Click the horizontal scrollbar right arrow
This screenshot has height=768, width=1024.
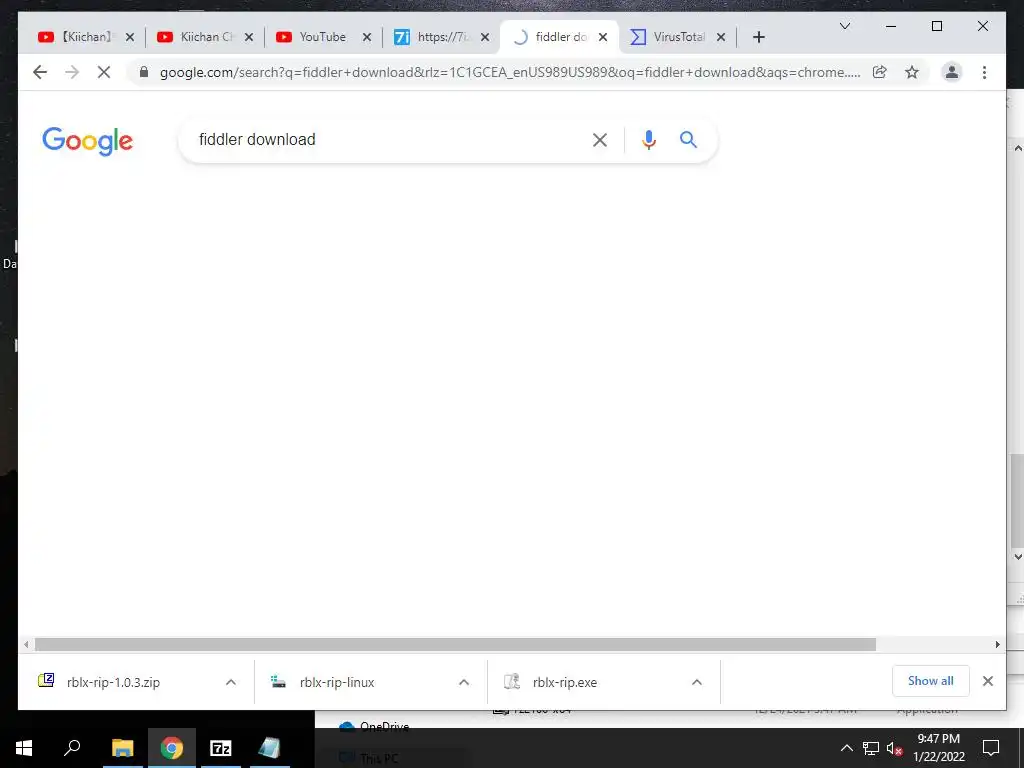(997, 645)
